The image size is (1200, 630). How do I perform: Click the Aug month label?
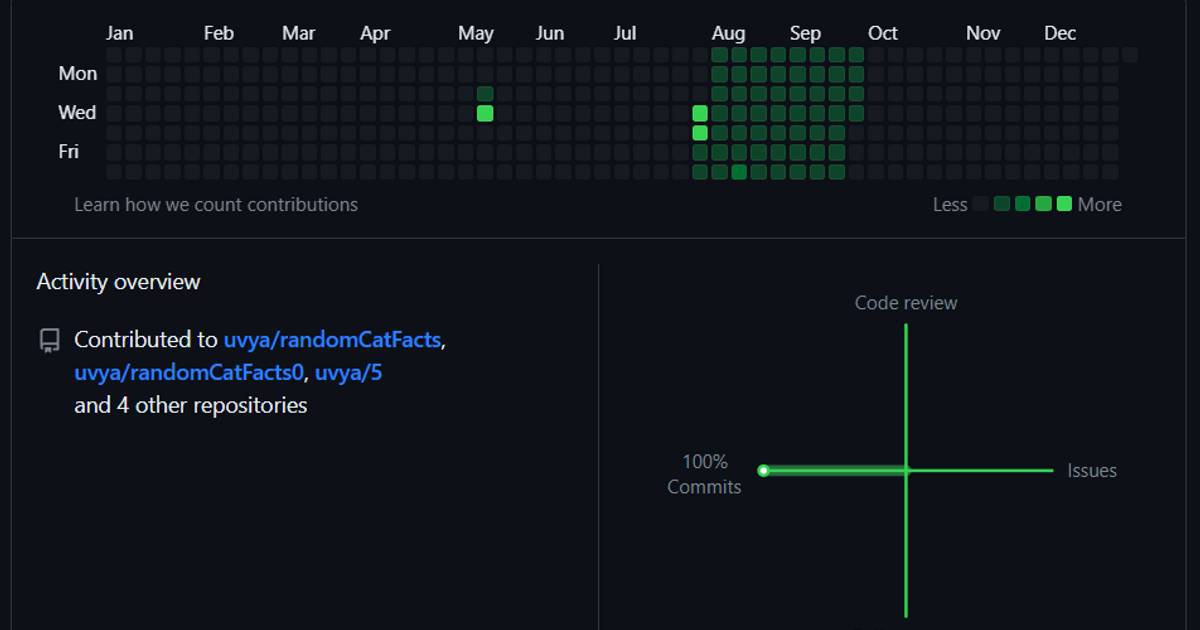pos(729,34)
